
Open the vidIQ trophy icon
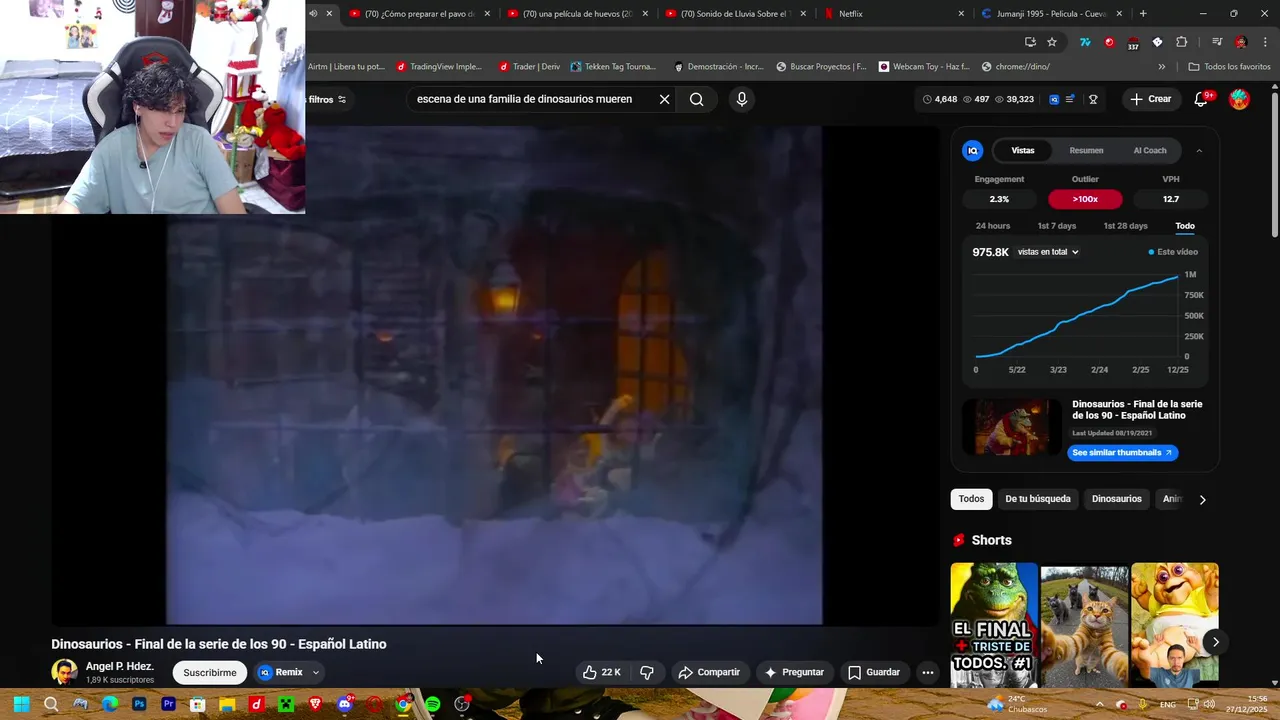[x=1093, y=99]
